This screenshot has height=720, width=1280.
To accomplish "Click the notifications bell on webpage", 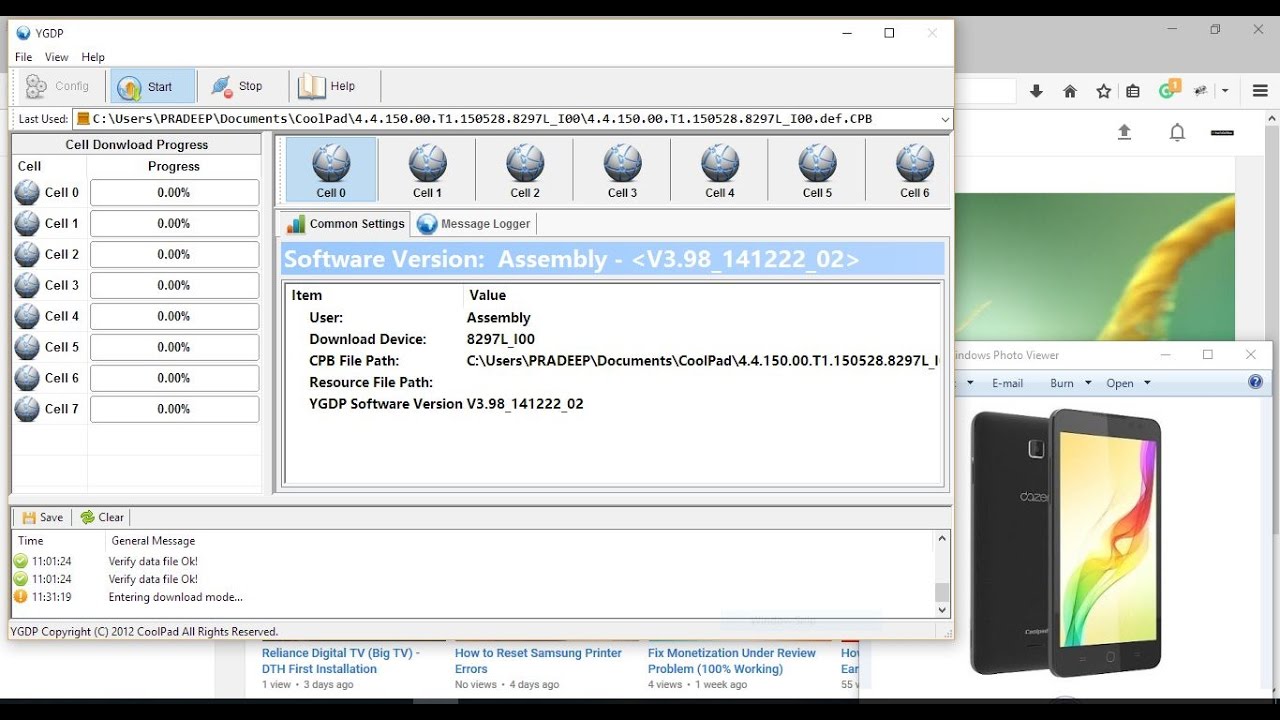I will pyautogui.click(x=1177, y=132).
